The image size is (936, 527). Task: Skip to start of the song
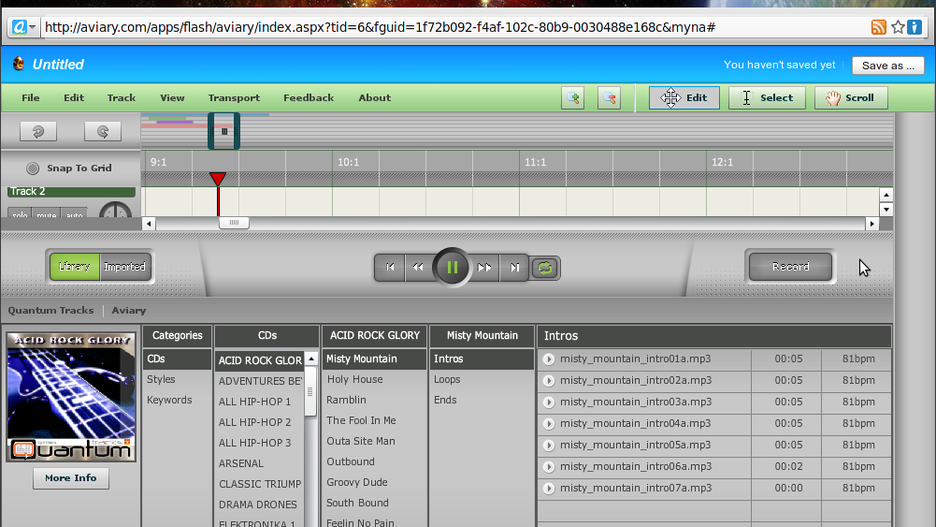tap(390, 267)
